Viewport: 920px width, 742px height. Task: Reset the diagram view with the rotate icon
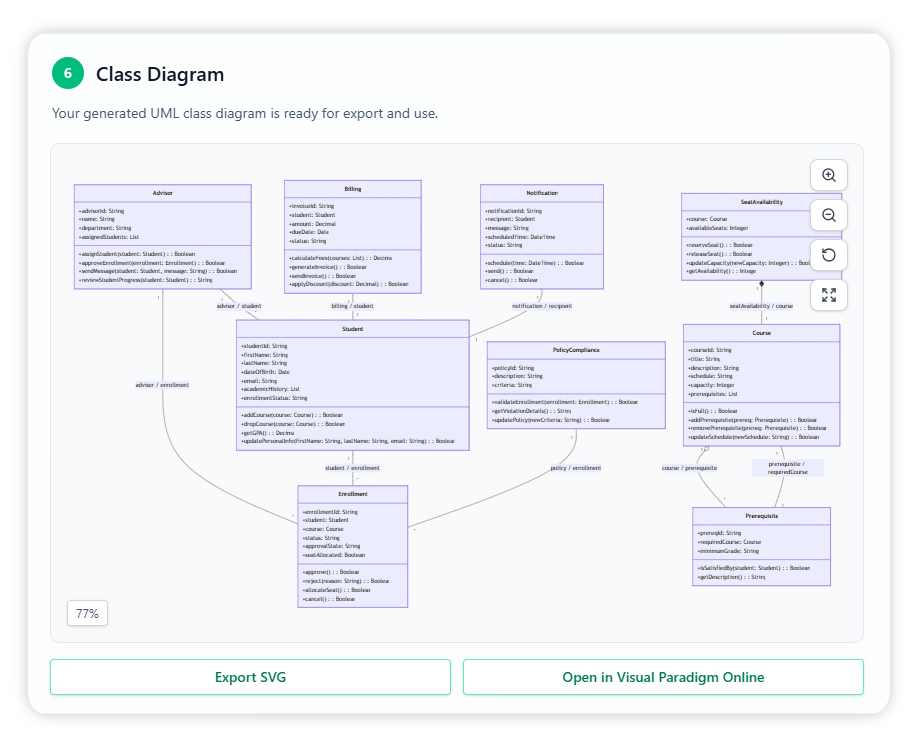point(828,255)
